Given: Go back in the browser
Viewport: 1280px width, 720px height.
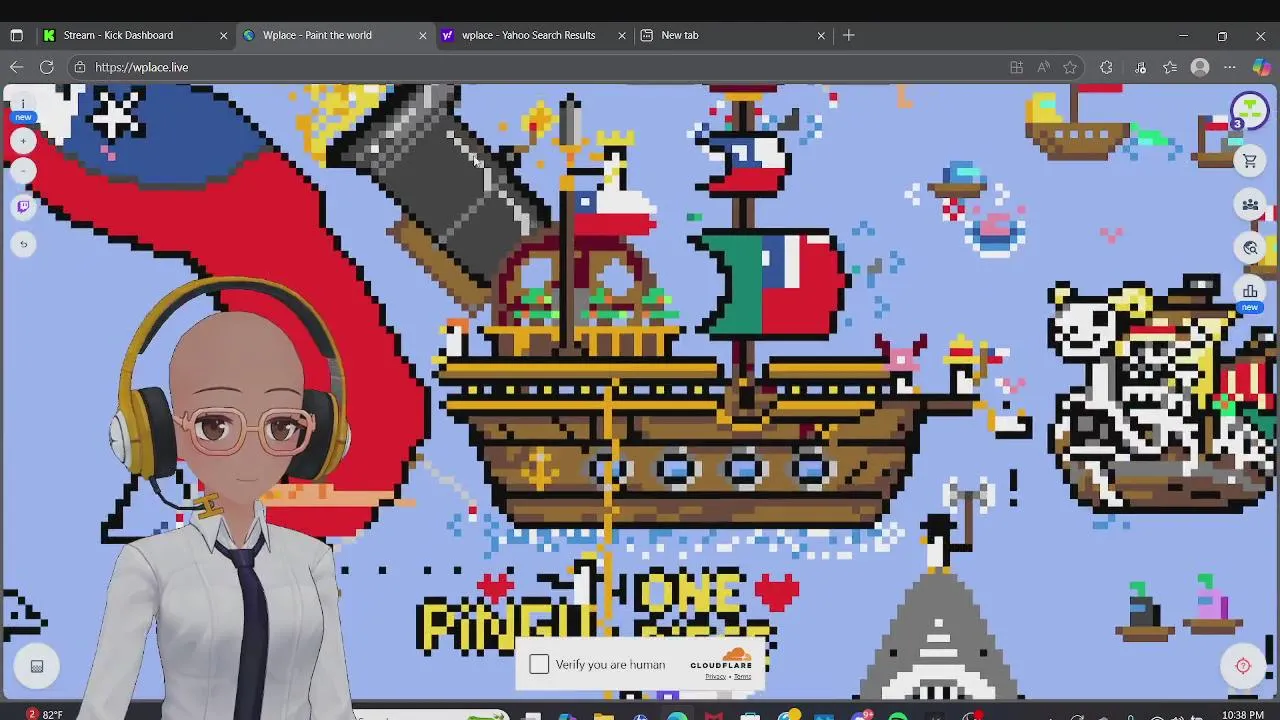Looking at the screenshot, I should 16,67.
